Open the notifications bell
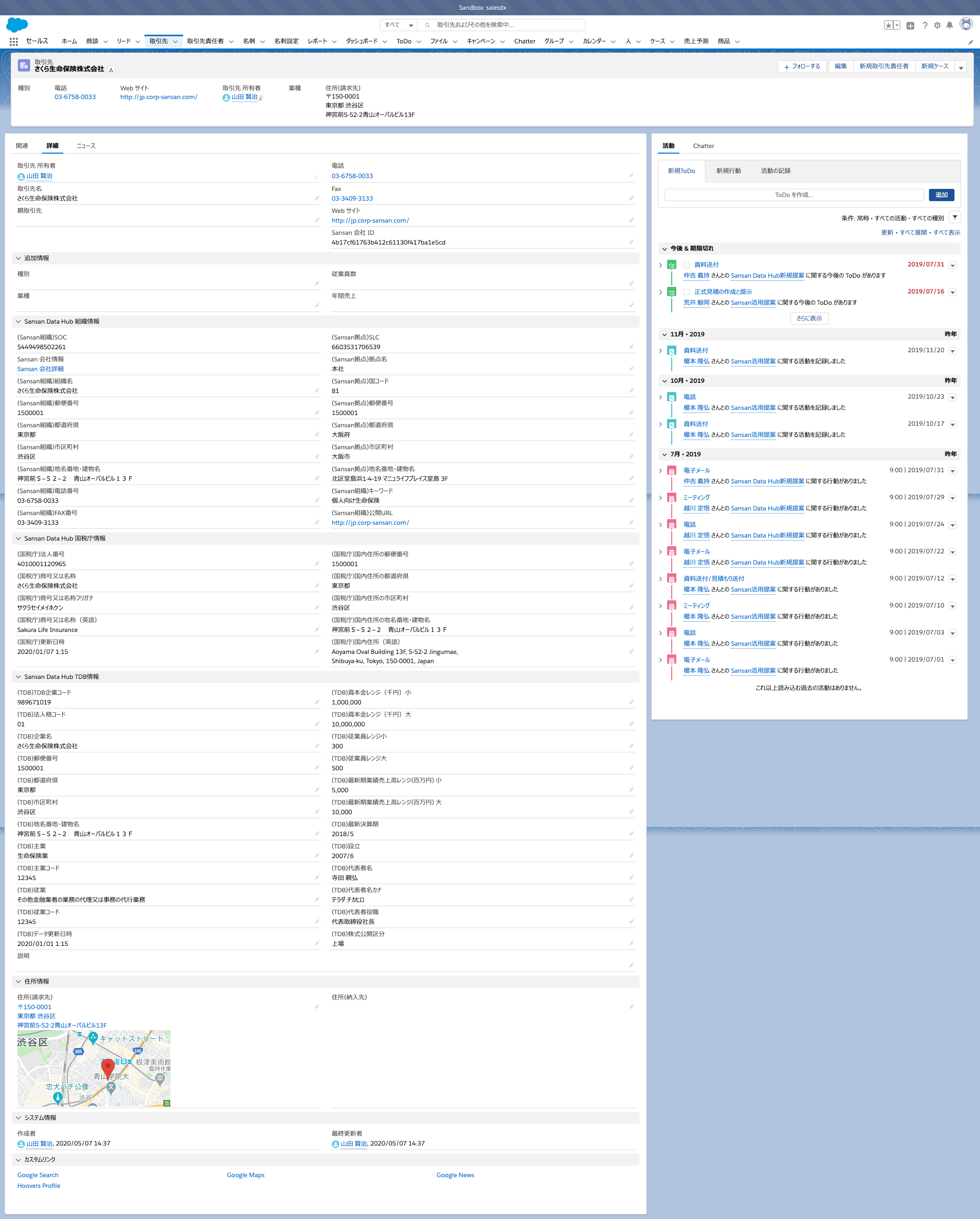Screen dimensions: 980x1219 click(949, 26)
